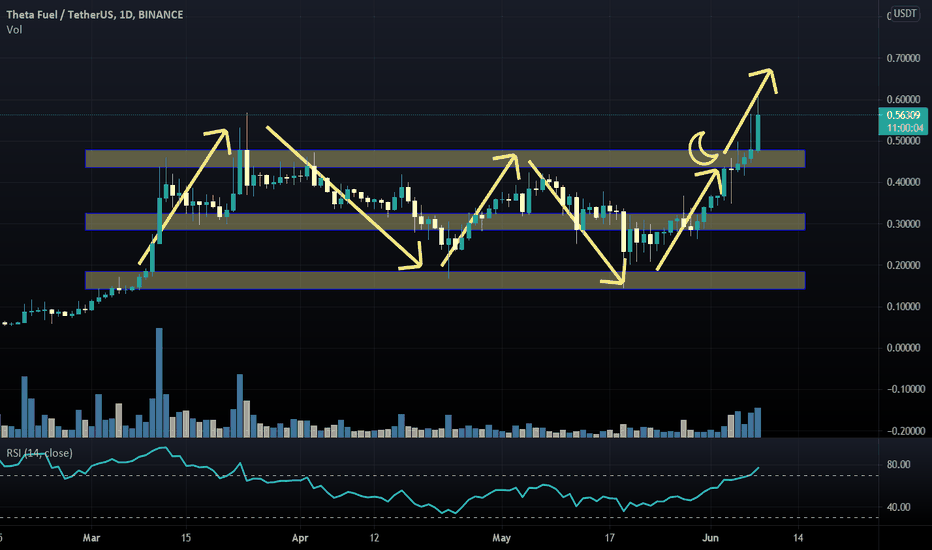This screenshot has height=550, width=932.
Task: Select the lower zone rectangle near 0.16
Action: pyautogui.click(x=445, y=280)
